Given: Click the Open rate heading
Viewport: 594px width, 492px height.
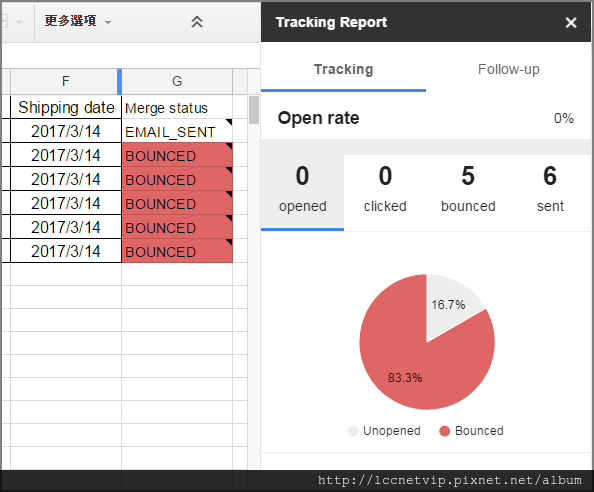Looking at the screenshot, I should click(318, 118).
